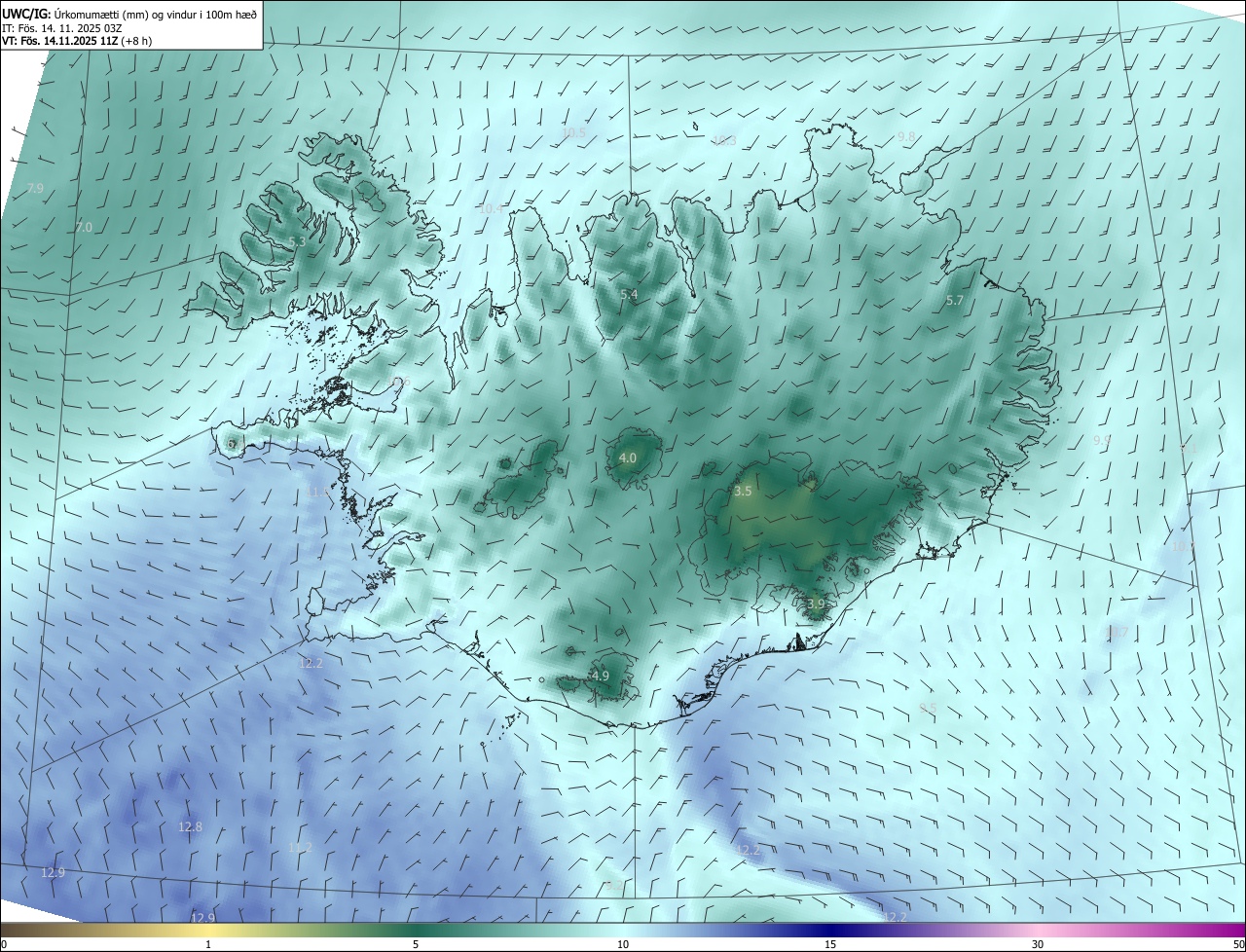This screenshot has width=1246, height=952.
Task: Click the 9.5 value label
Action: pyautogui.click(x=928, y=708)
